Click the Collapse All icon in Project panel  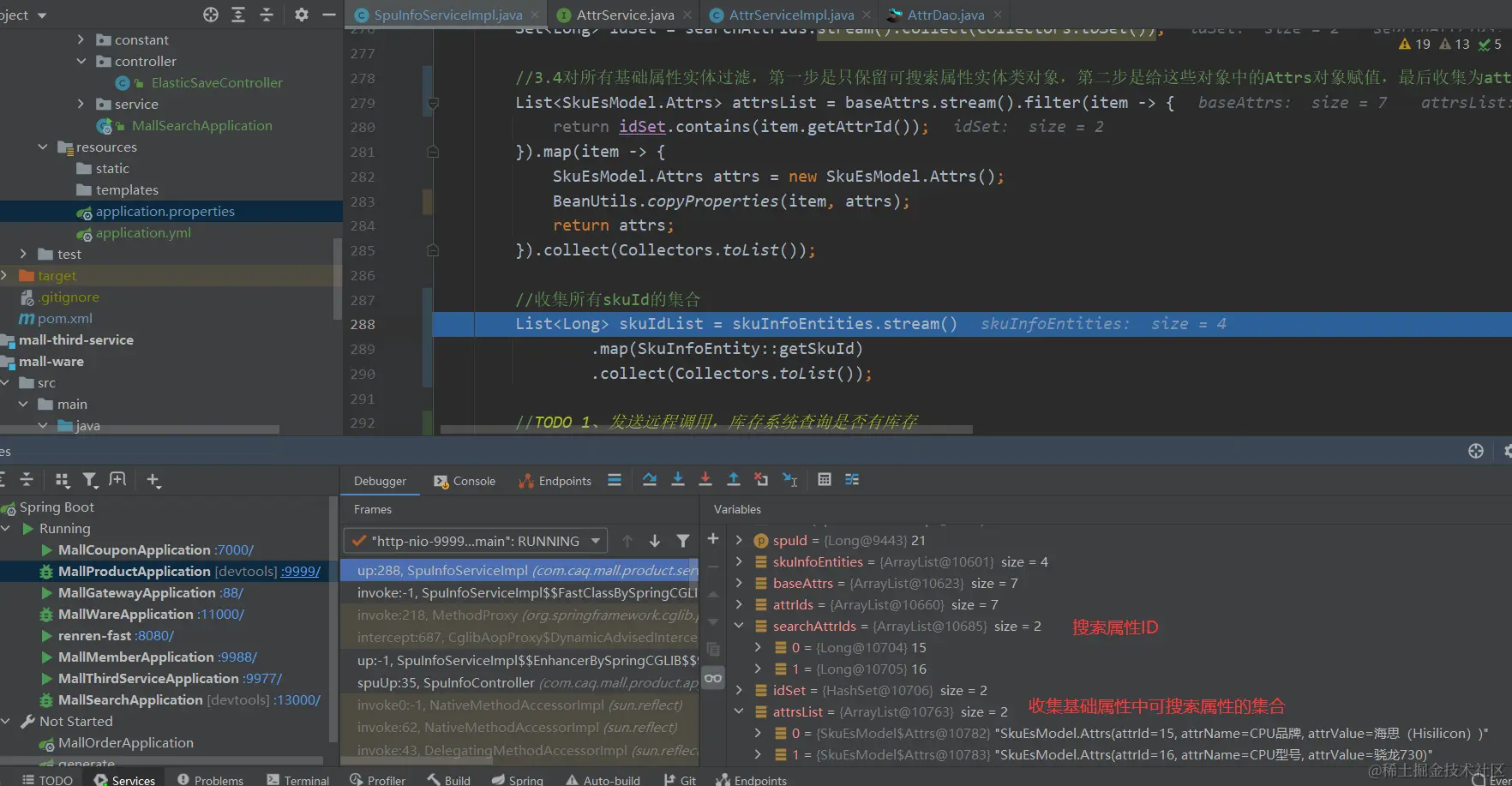(267, 15)
